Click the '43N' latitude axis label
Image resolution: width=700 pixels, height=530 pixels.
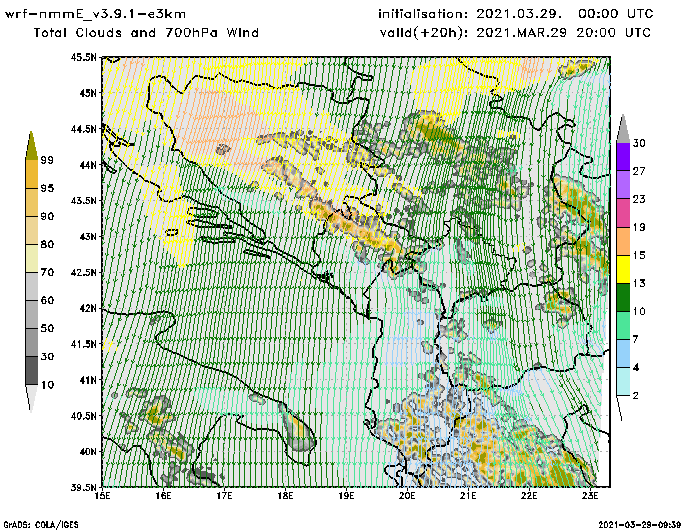coord(88,236)
